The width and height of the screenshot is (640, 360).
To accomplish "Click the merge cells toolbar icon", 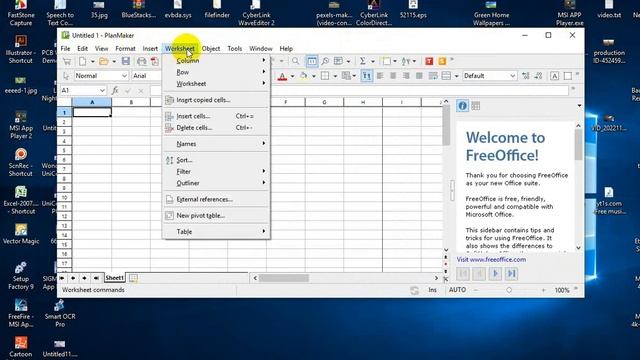I will coord(447,76).
